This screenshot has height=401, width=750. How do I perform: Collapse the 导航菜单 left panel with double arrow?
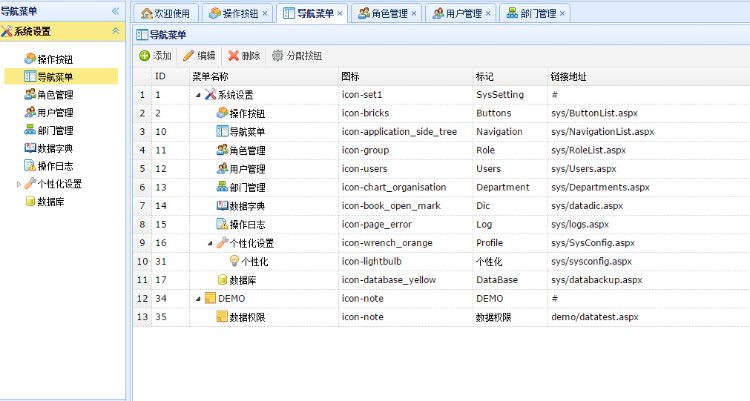pyautogui.click(x=115, y=11)
